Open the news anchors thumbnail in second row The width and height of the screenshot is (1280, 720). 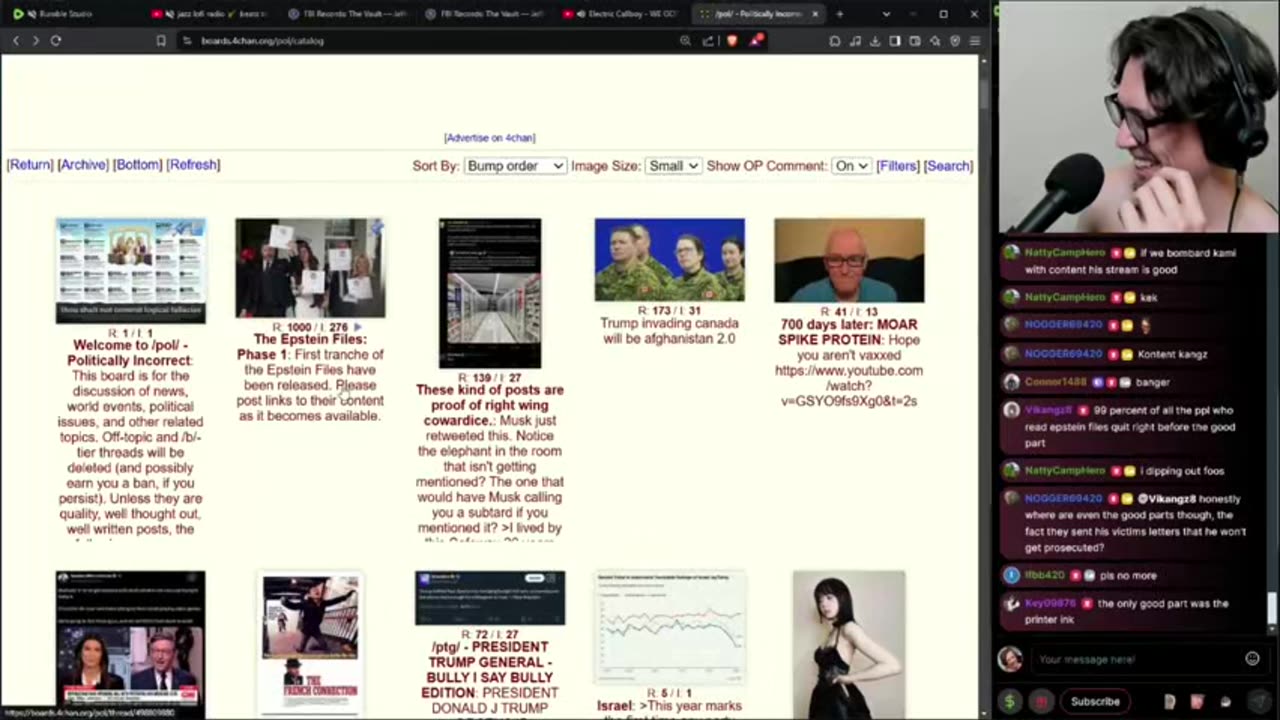tap(131, 640)
